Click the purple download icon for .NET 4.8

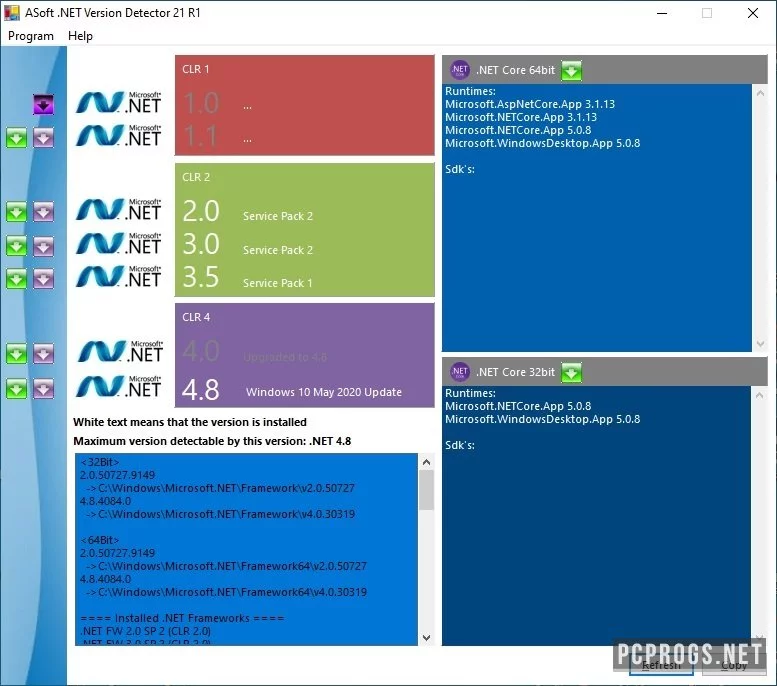44,389
